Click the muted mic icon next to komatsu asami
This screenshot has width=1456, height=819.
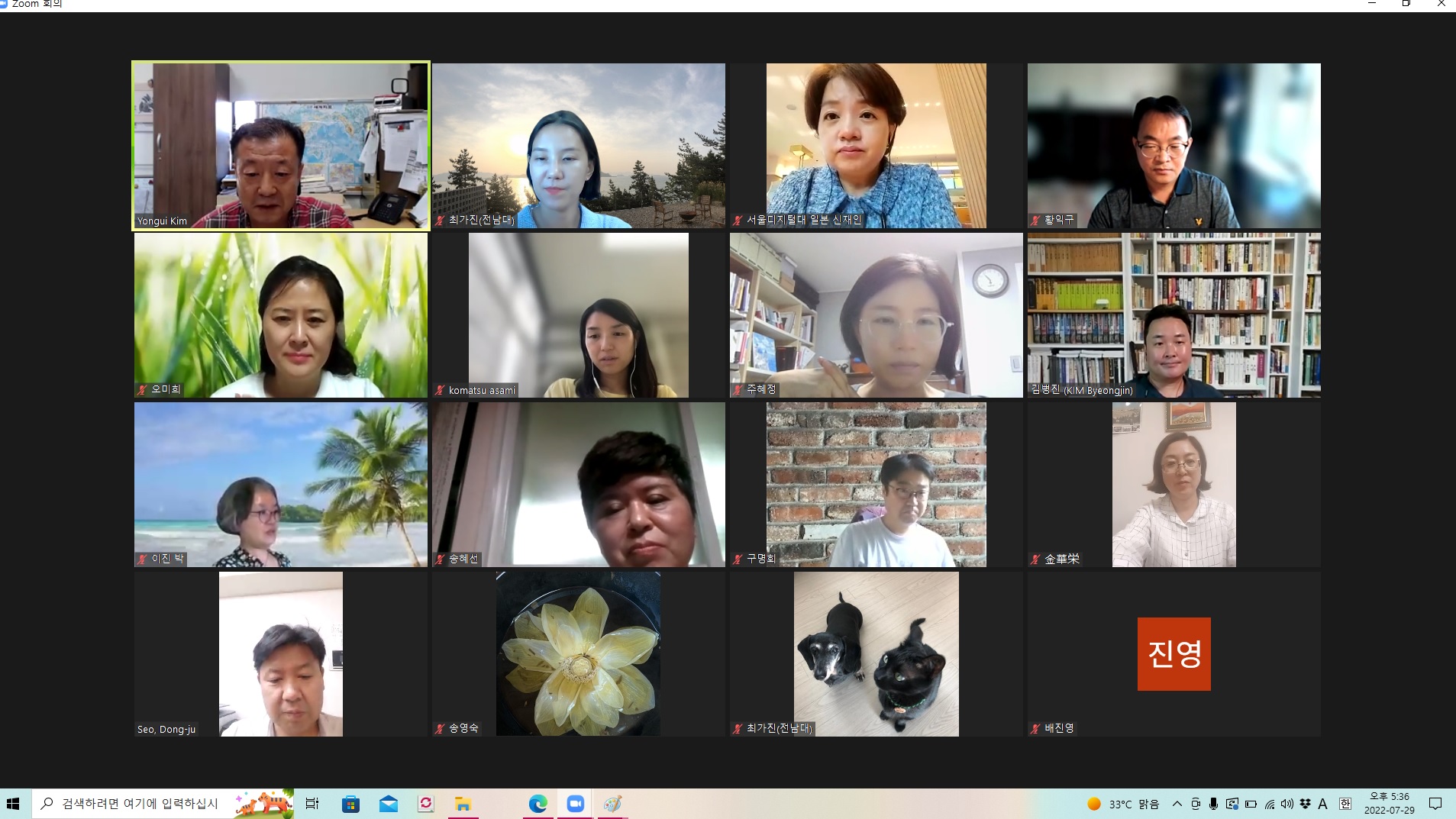(440, 390)
